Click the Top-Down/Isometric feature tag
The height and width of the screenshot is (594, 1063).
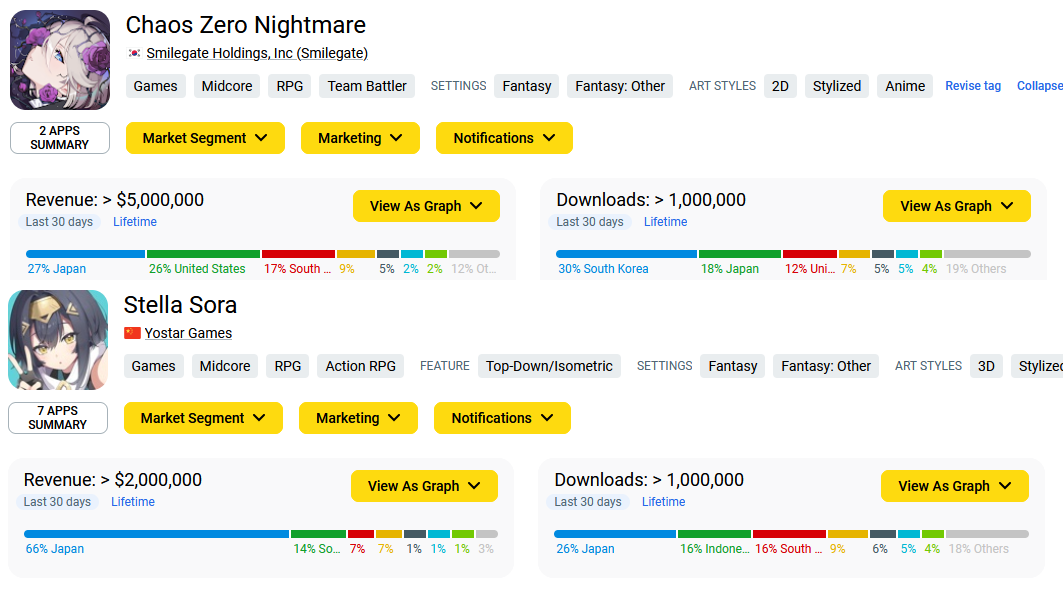[549, 366]
